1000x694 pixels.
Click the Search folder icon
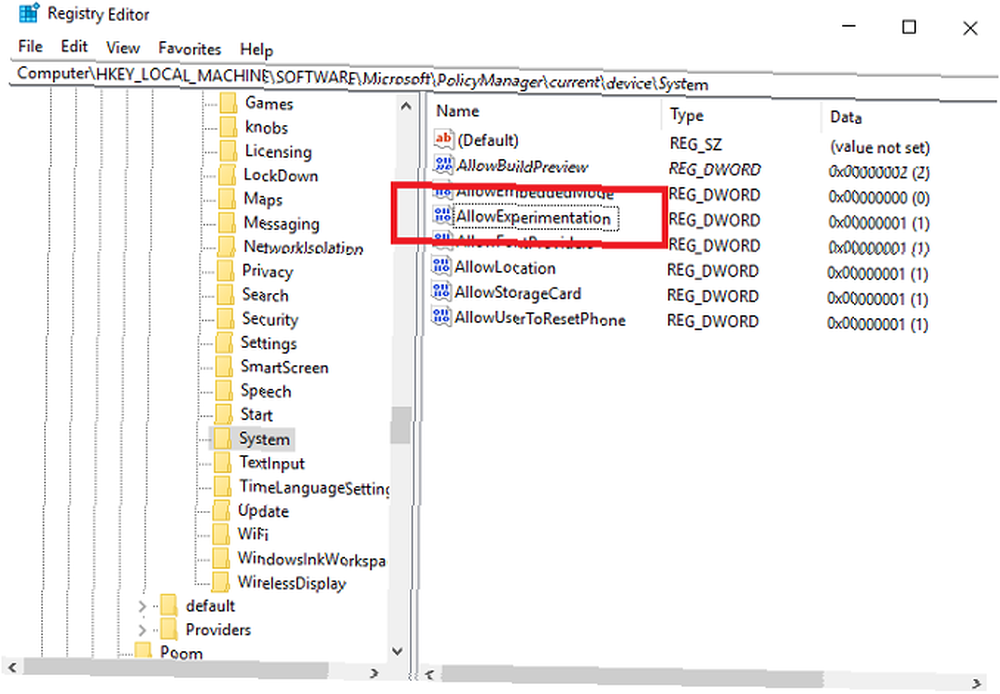(226, 295)
